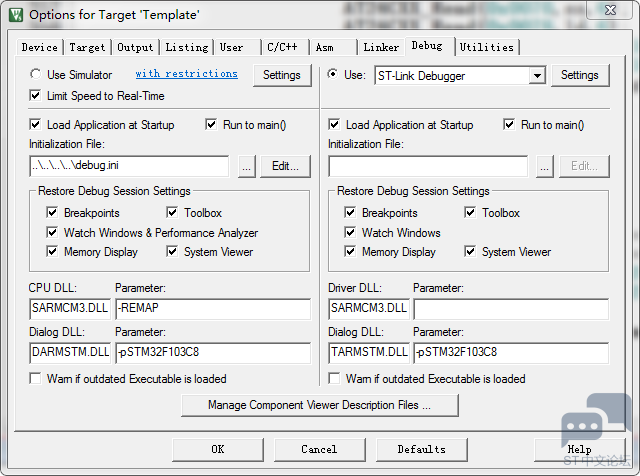This screenshot has height=476, width=640.
Task: Switch to the Utilities tab
Action: coord(486,47)
